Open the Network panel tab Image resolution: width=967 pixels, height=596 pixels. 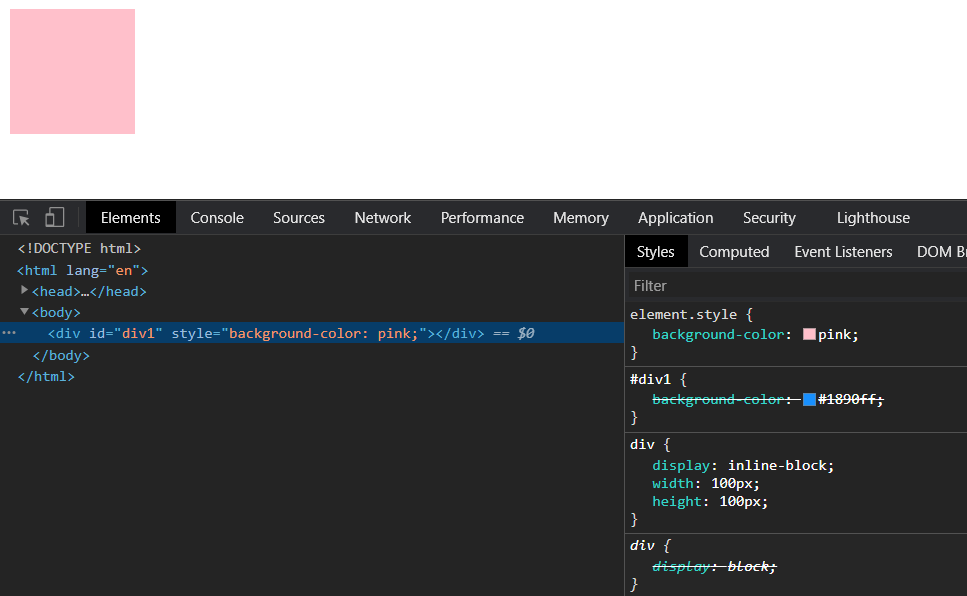coord(382,218)
